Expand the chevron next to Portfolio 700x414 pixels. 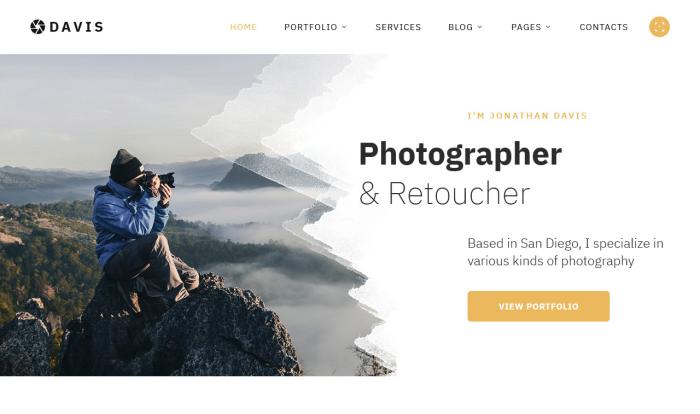click(344, 27)
